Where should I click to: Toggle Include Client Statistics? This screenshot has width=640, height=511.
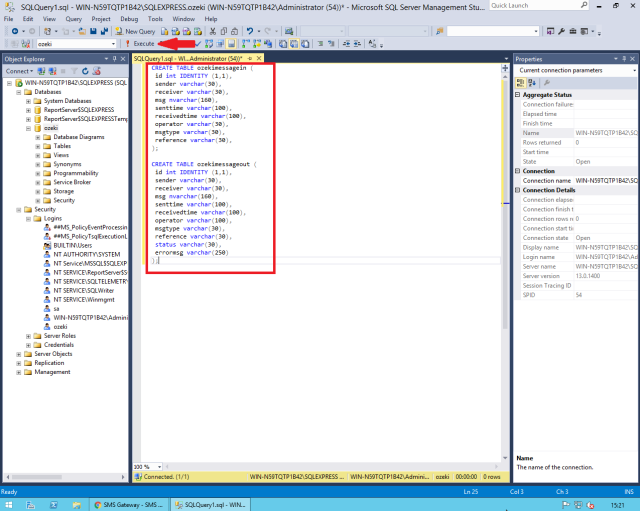pos(268,44)
